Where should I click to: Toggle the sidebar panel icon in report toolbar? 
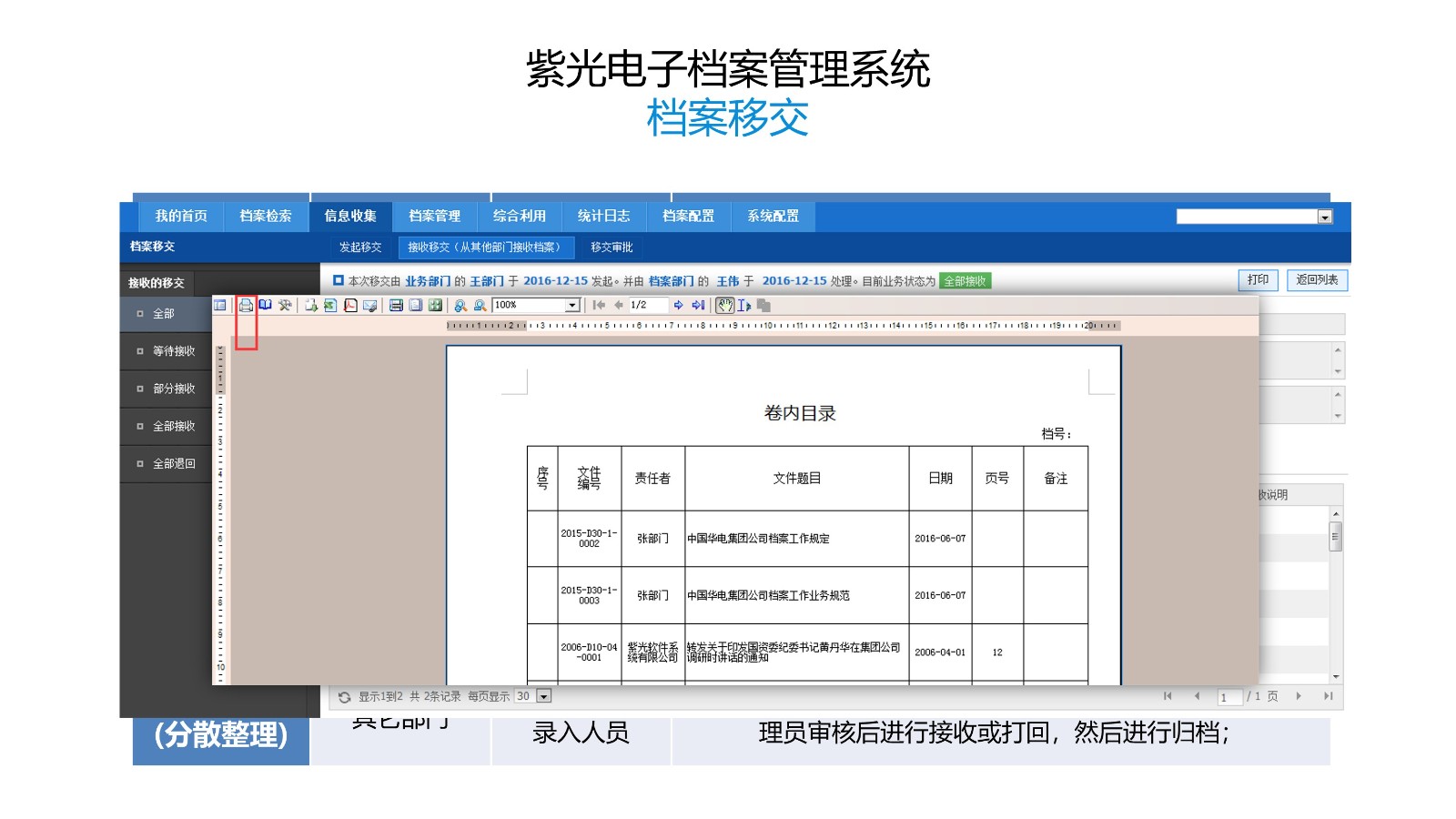219,306
